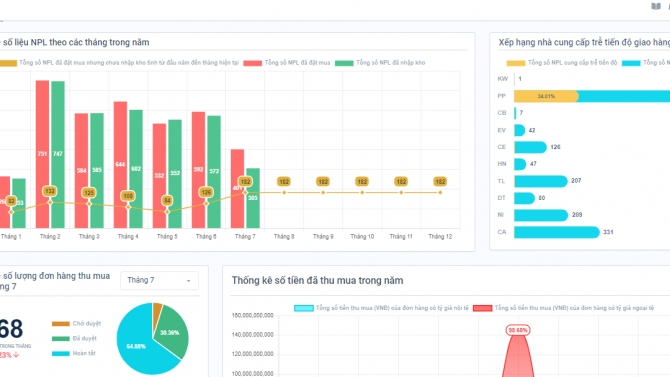Click the '120,000,000,000' y-axis value

252,354
